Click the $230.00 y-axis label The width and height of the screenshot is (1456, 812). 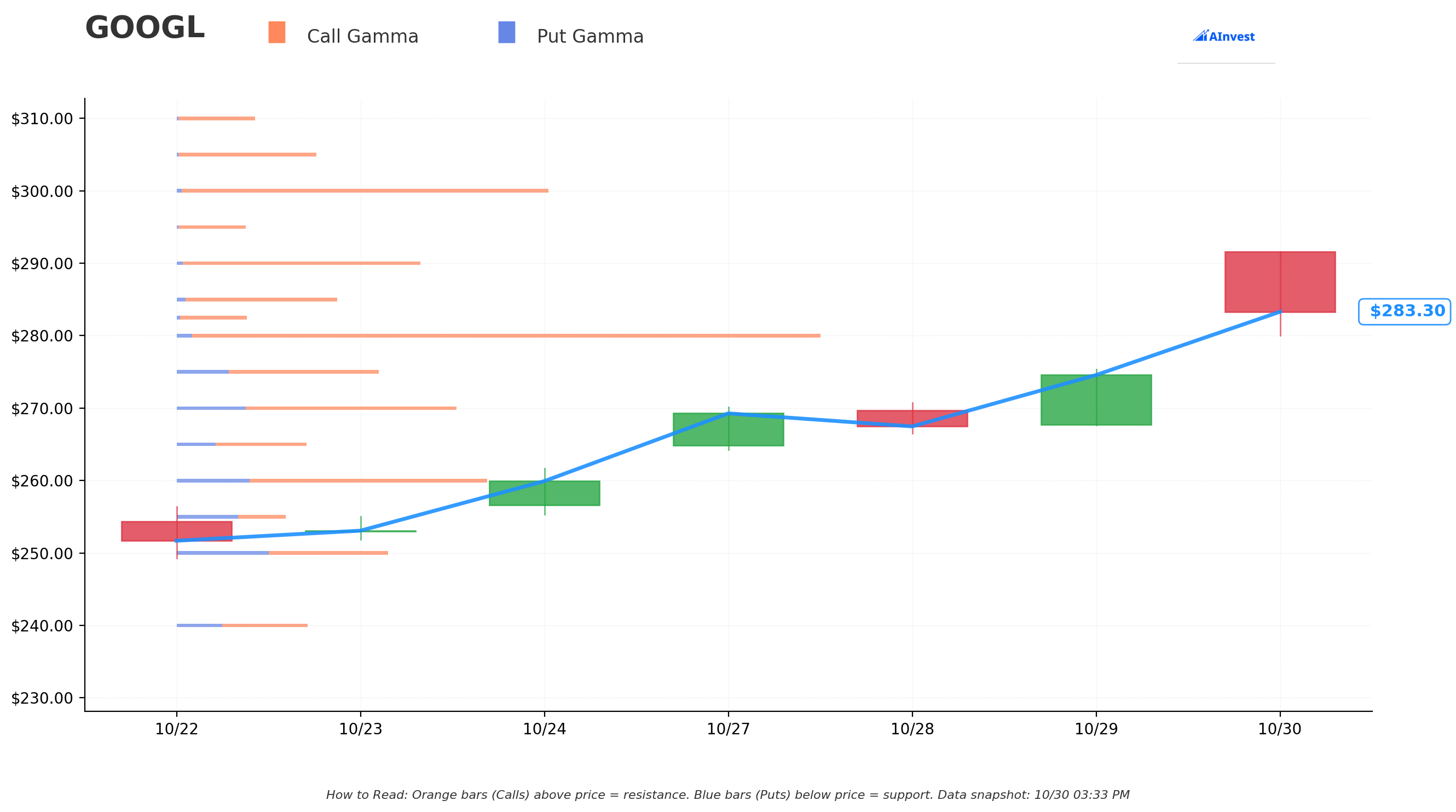[42, 698]
